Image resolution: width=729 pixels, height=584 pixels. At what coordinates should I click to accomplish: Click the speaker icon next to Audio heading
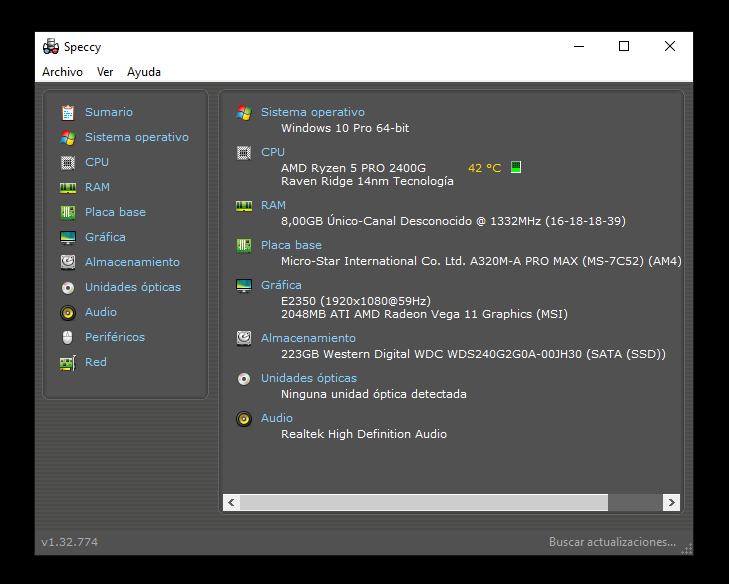(x=244, y=419)
